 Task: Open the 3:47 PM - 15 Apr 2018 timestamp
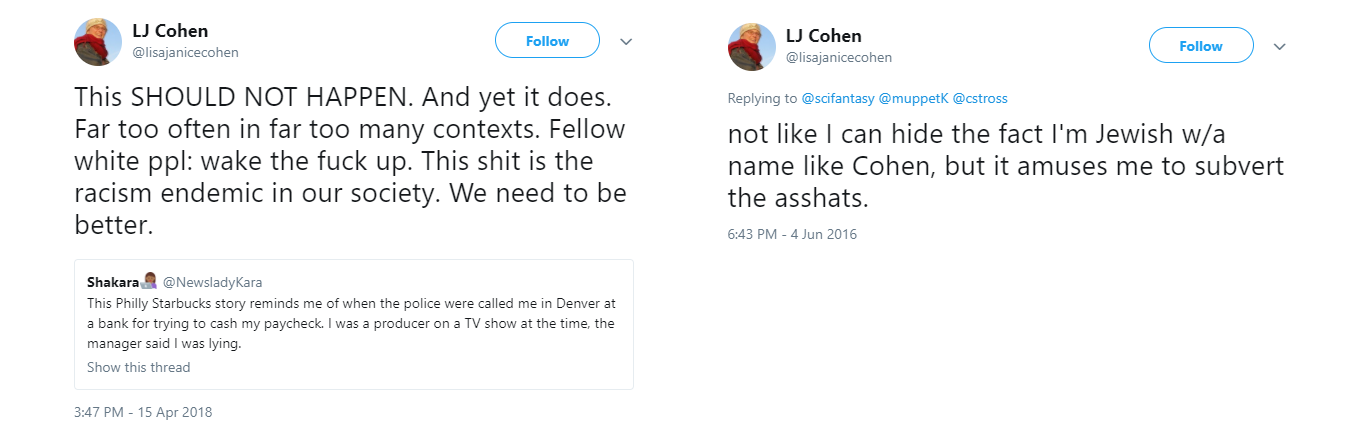(x=143, y=412)
